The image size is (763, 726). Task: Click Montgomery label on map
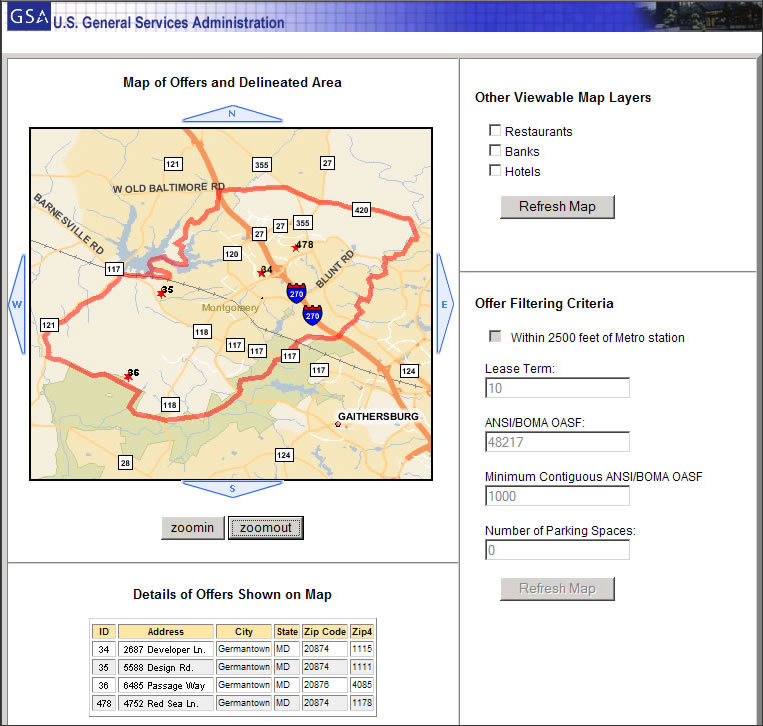click(x=230, y=308)
